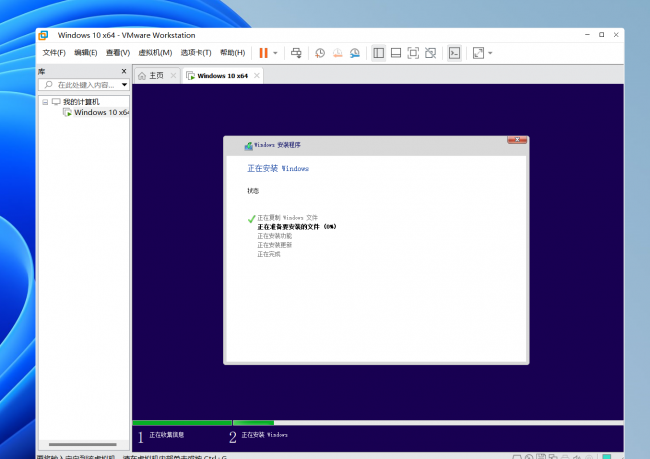
Task: Toggle the library sidebar visibility icon
Action: coord(378,53)
